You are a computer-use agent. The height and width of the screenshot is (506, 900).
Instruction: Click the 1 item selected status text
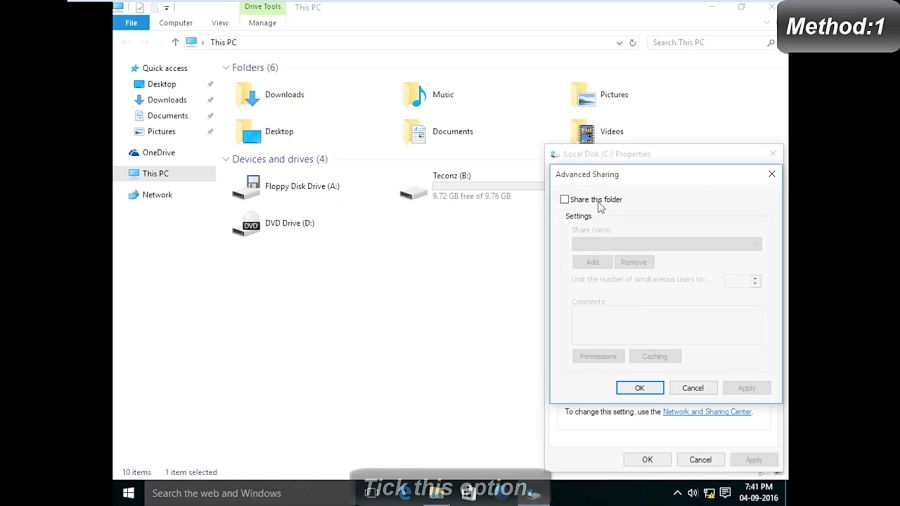coord(191,472)
